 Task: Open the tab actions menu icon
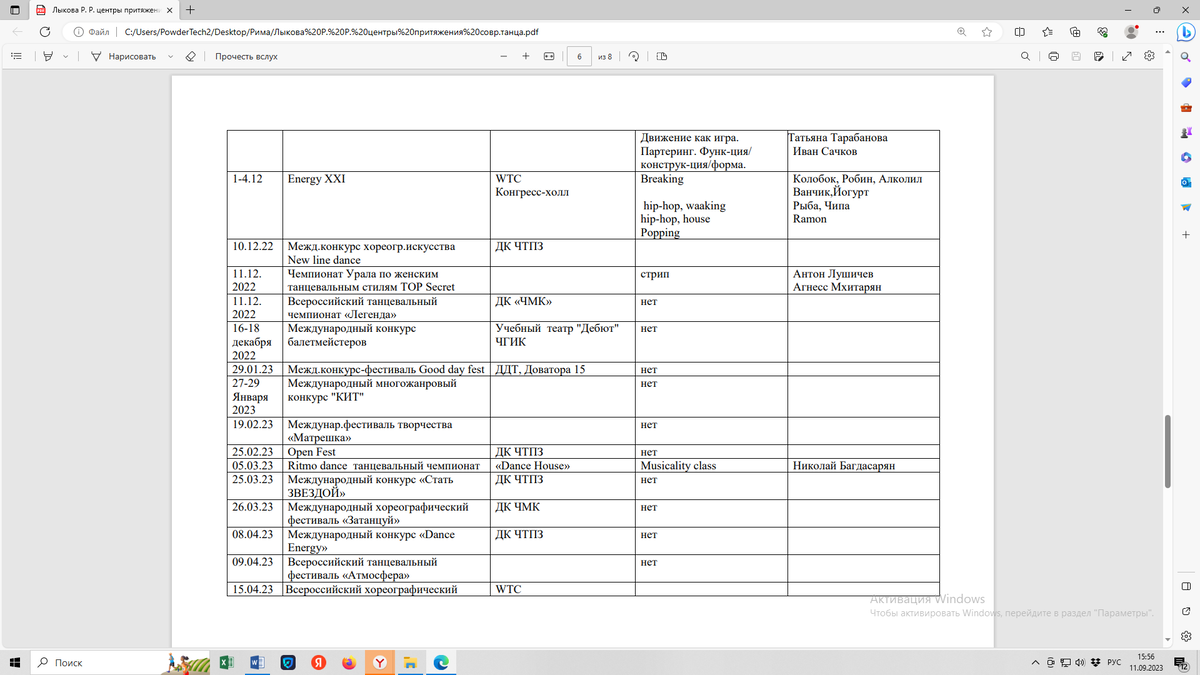point(16,9)
